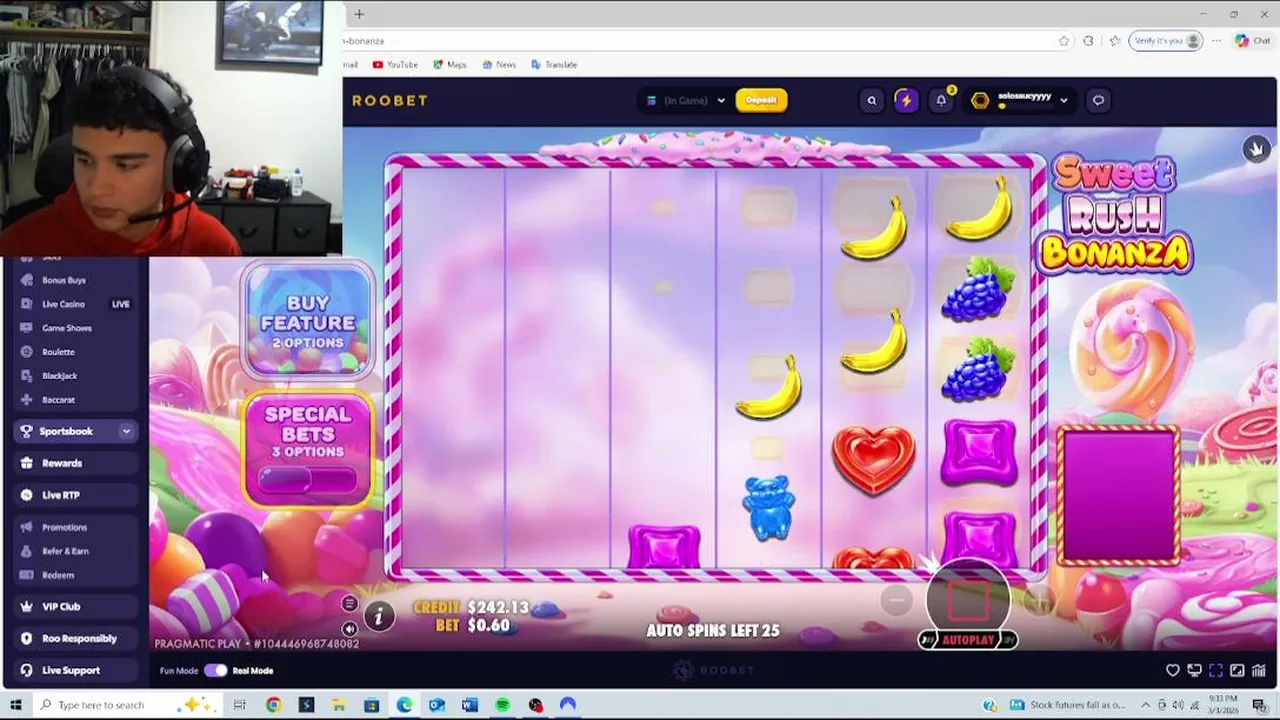Open VIP Club in the sidebar
1280x720 pixels.
coord(75,606)
